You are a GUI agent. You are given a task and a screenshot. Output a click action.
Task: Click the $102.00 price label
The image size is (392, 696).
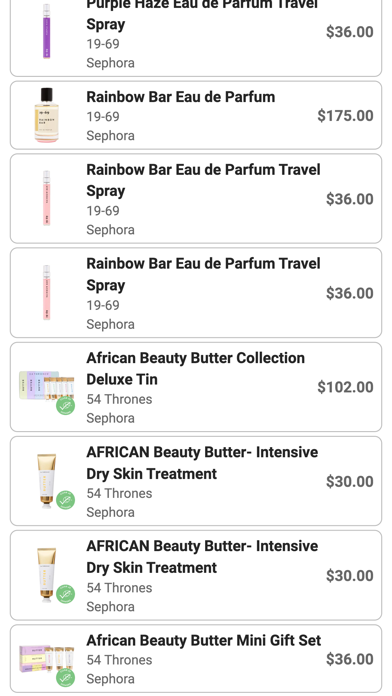(x=345, y=387)
